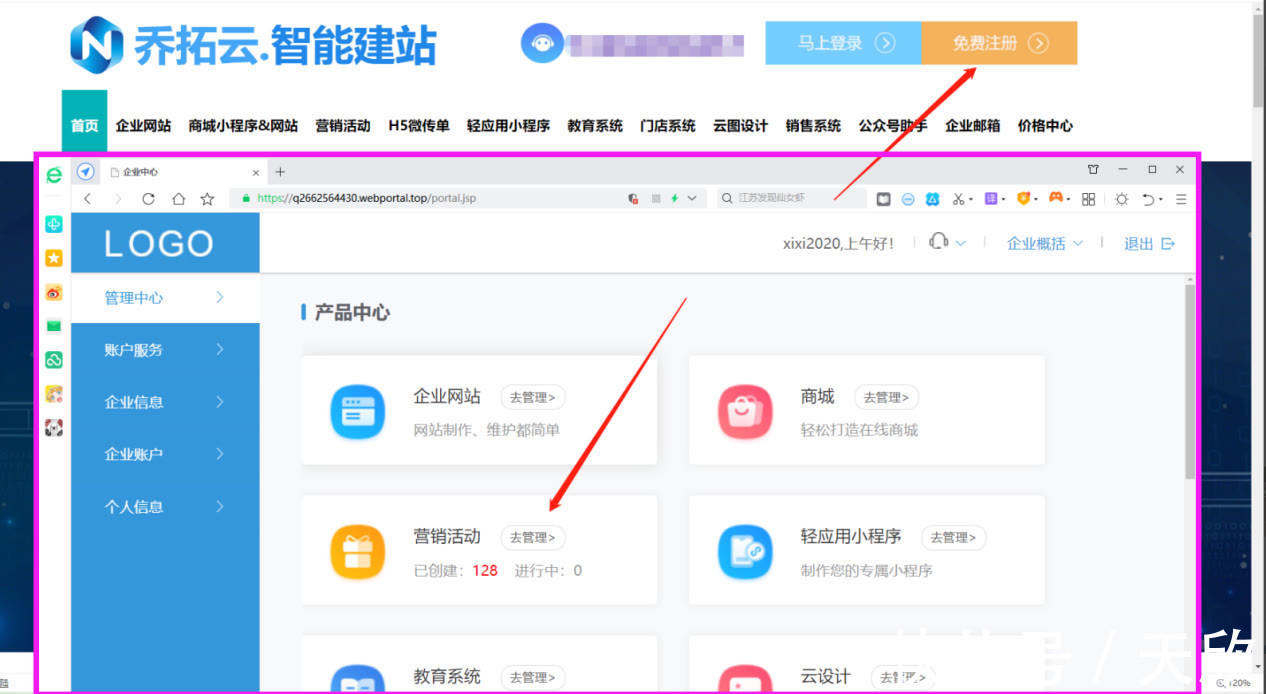1266x694 pixels.
Task: Open the four-square apps grid icon
Action: [x=1089, y=199]
